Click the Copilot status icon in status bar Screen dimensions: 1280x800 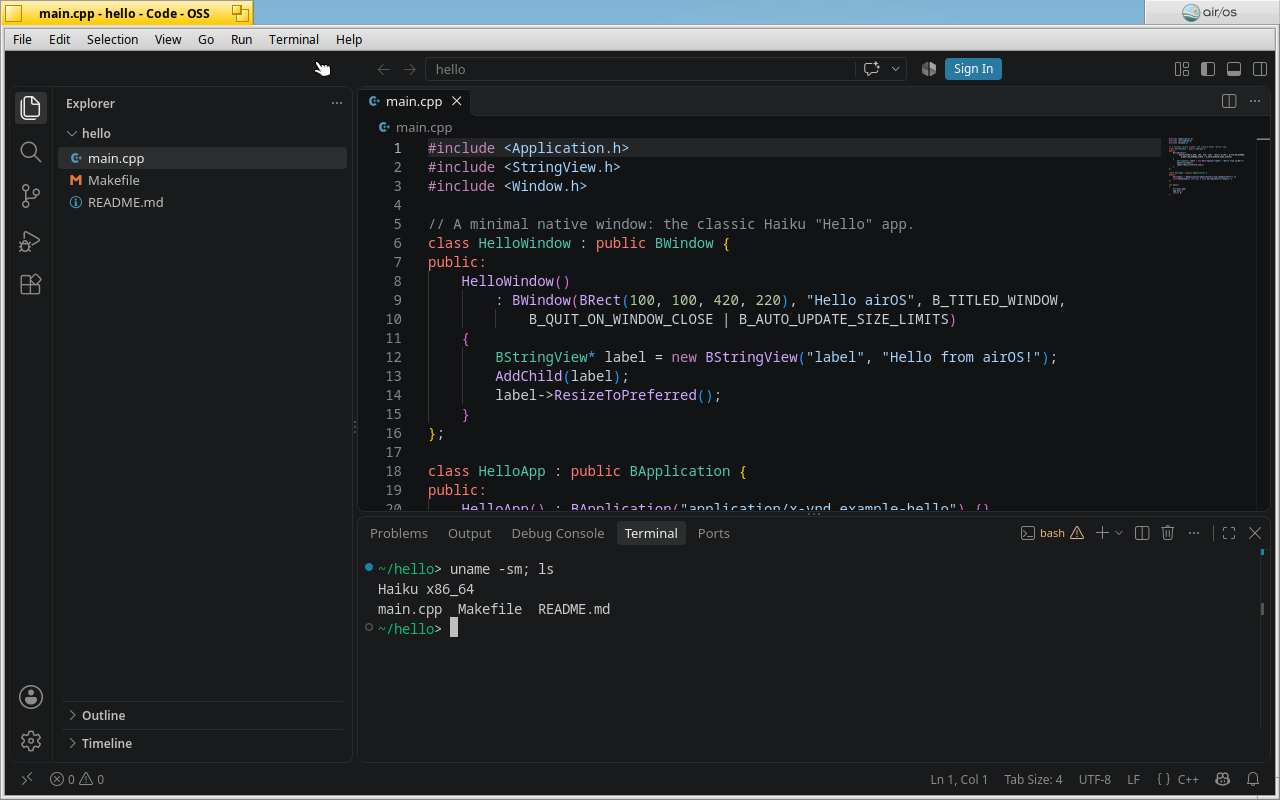point(1222,779)
